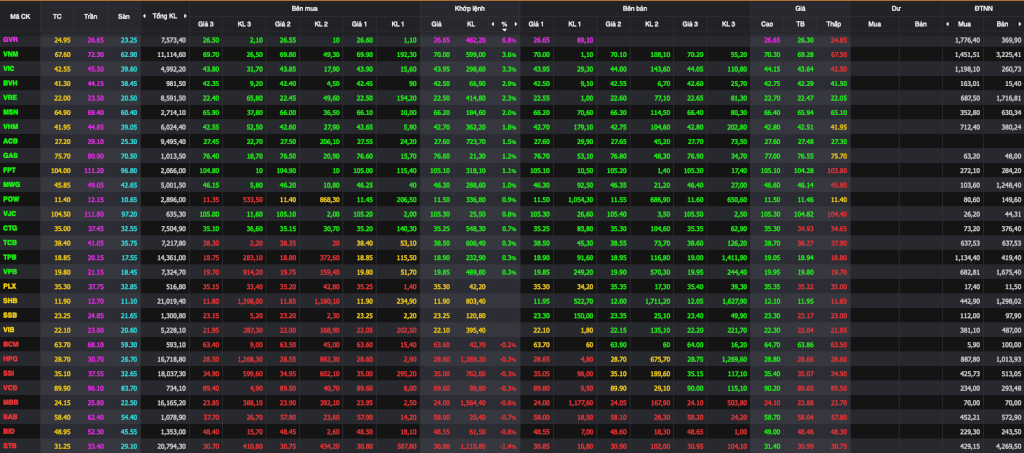This screenshot has width=1024, height=453.
Task: Select SSI ticker symbol
Action: pos(9,372)
